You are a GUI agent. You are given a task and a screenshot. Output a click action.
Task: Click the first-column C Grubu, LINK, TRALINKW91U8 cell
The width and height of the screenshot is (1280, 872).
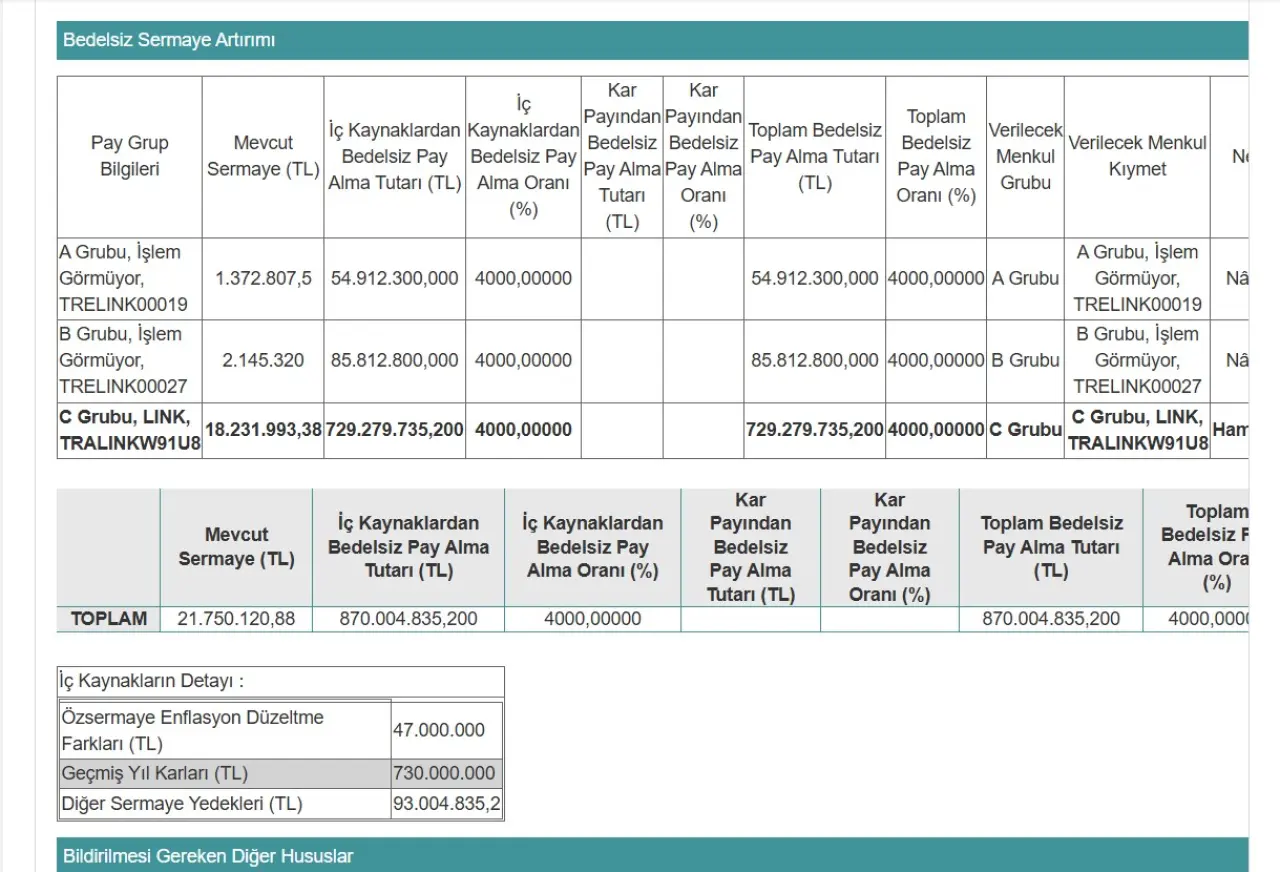pos(129,430)
